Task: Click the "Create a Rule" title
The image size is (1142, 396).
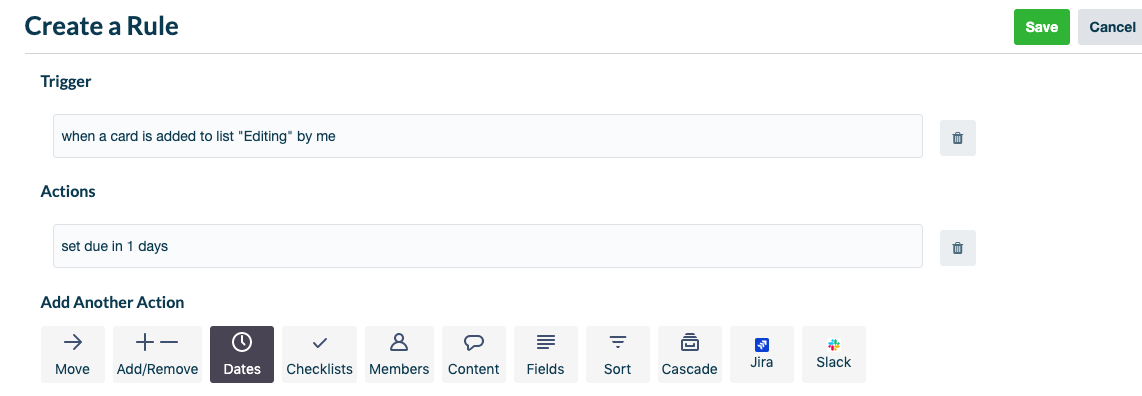Action: [x=101, y=26]
